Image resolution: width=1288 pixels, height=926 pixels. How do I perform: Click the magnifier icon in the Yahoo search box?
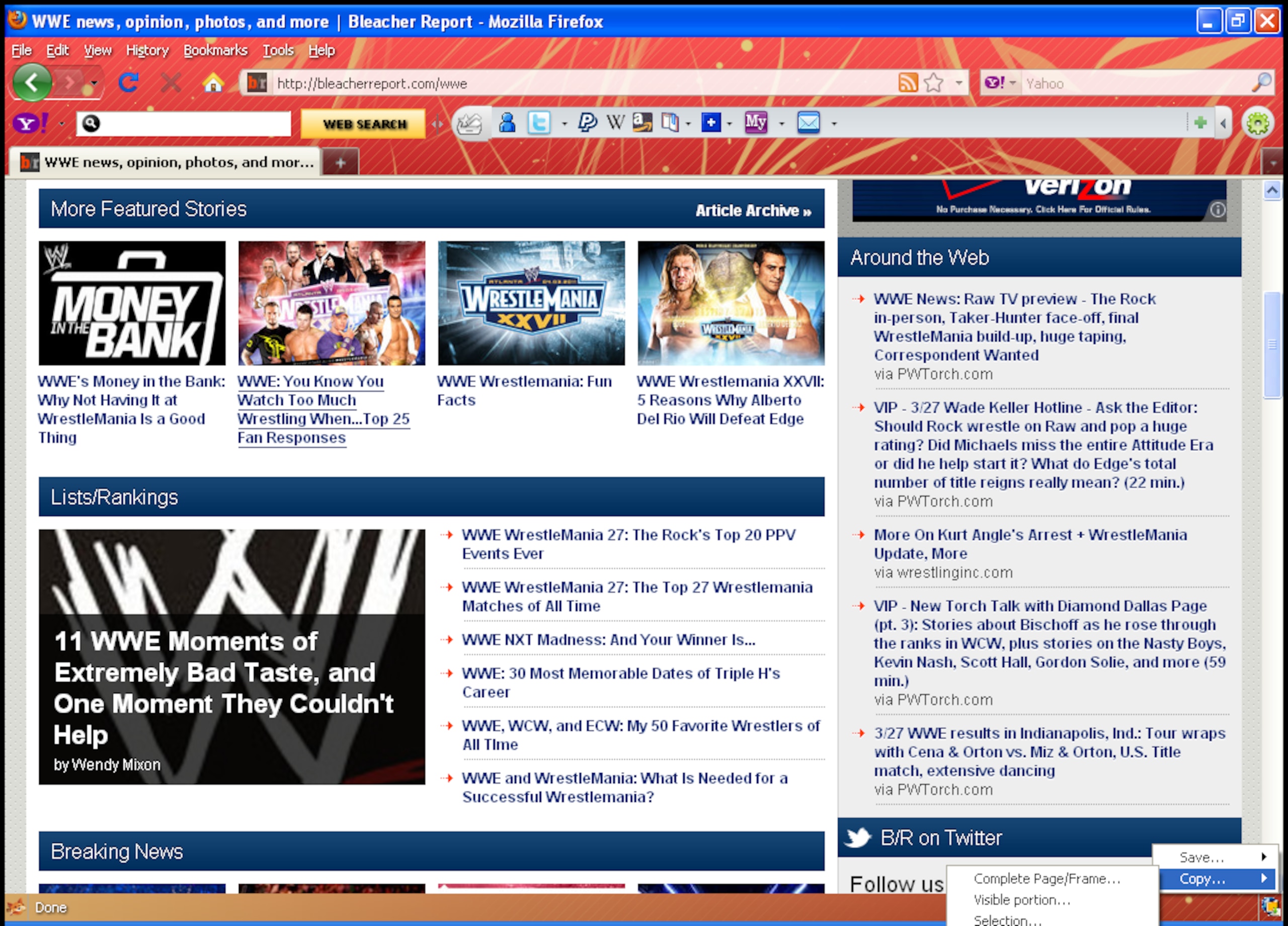(1261, 83)
